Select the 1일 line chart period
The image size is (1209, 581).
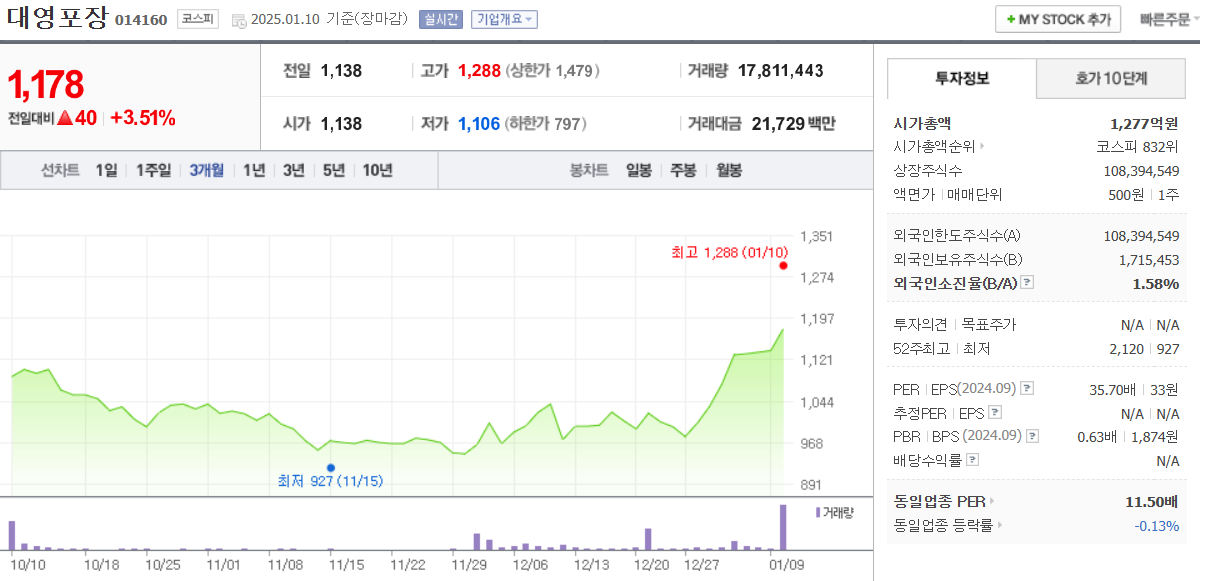106,170
